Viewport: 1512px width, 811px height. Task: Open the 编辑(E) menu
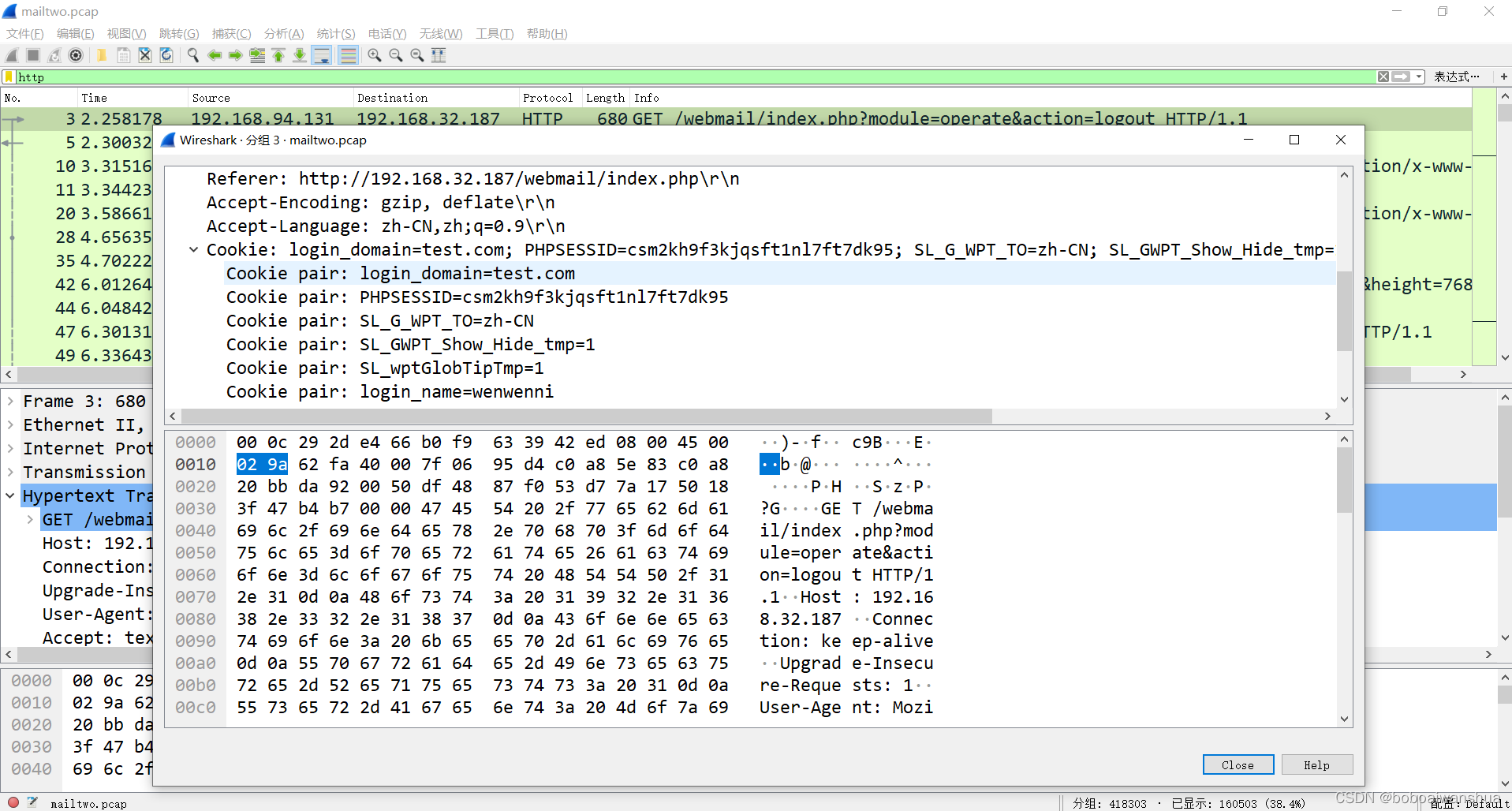coord(76,34)
